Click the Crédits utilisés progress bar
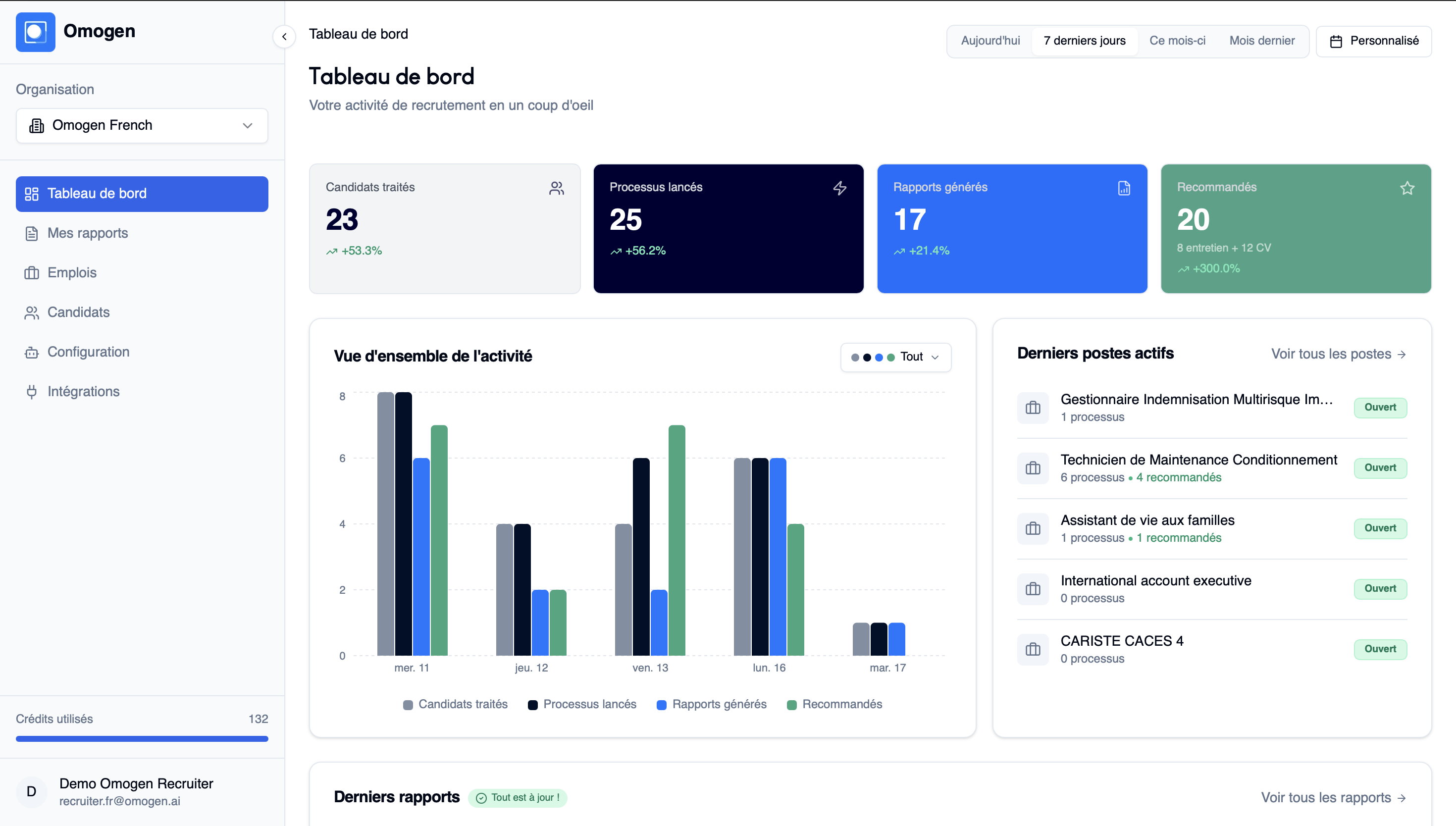 (x=142, y=739)
